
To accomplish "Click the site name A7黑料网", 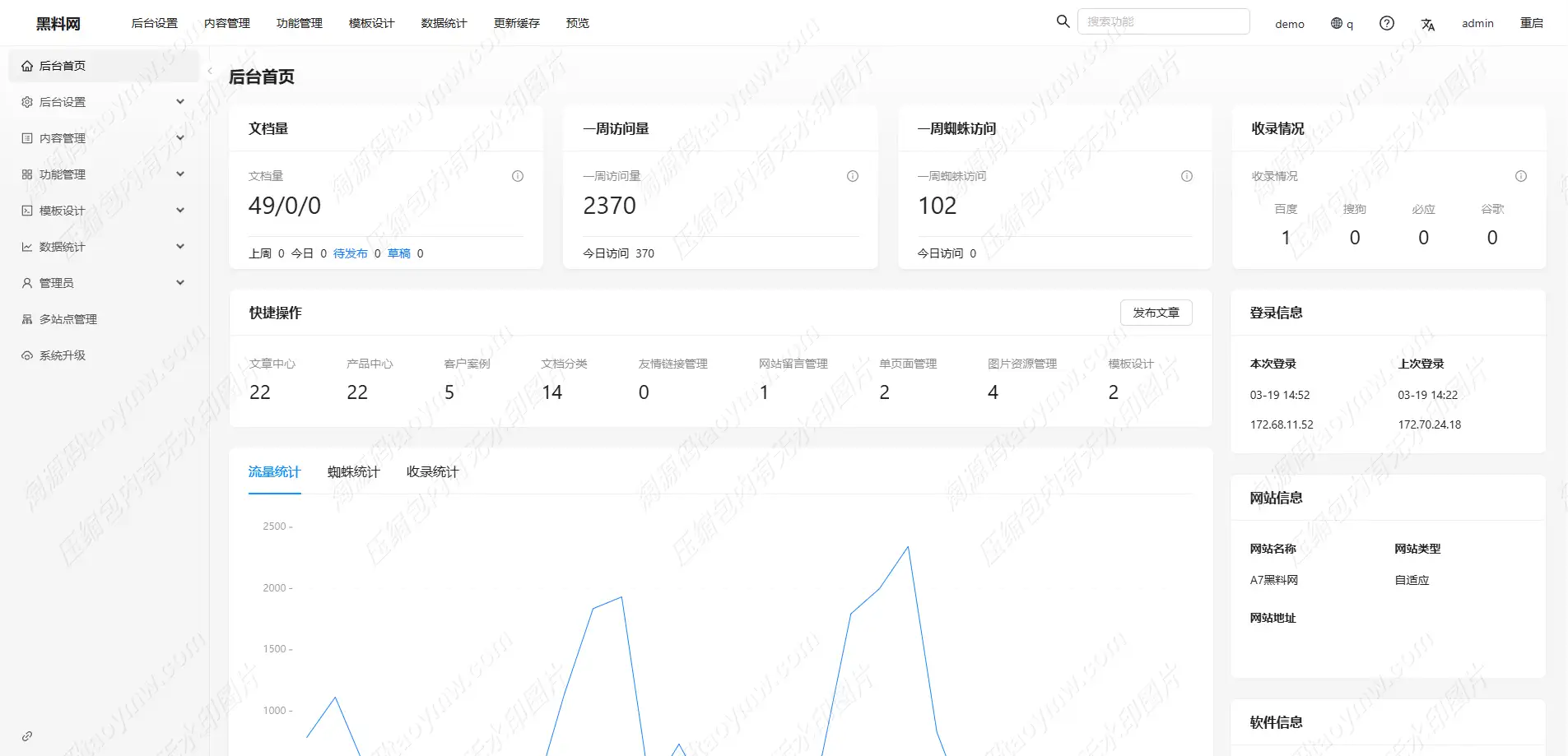I will click(x=1274, y=580).
